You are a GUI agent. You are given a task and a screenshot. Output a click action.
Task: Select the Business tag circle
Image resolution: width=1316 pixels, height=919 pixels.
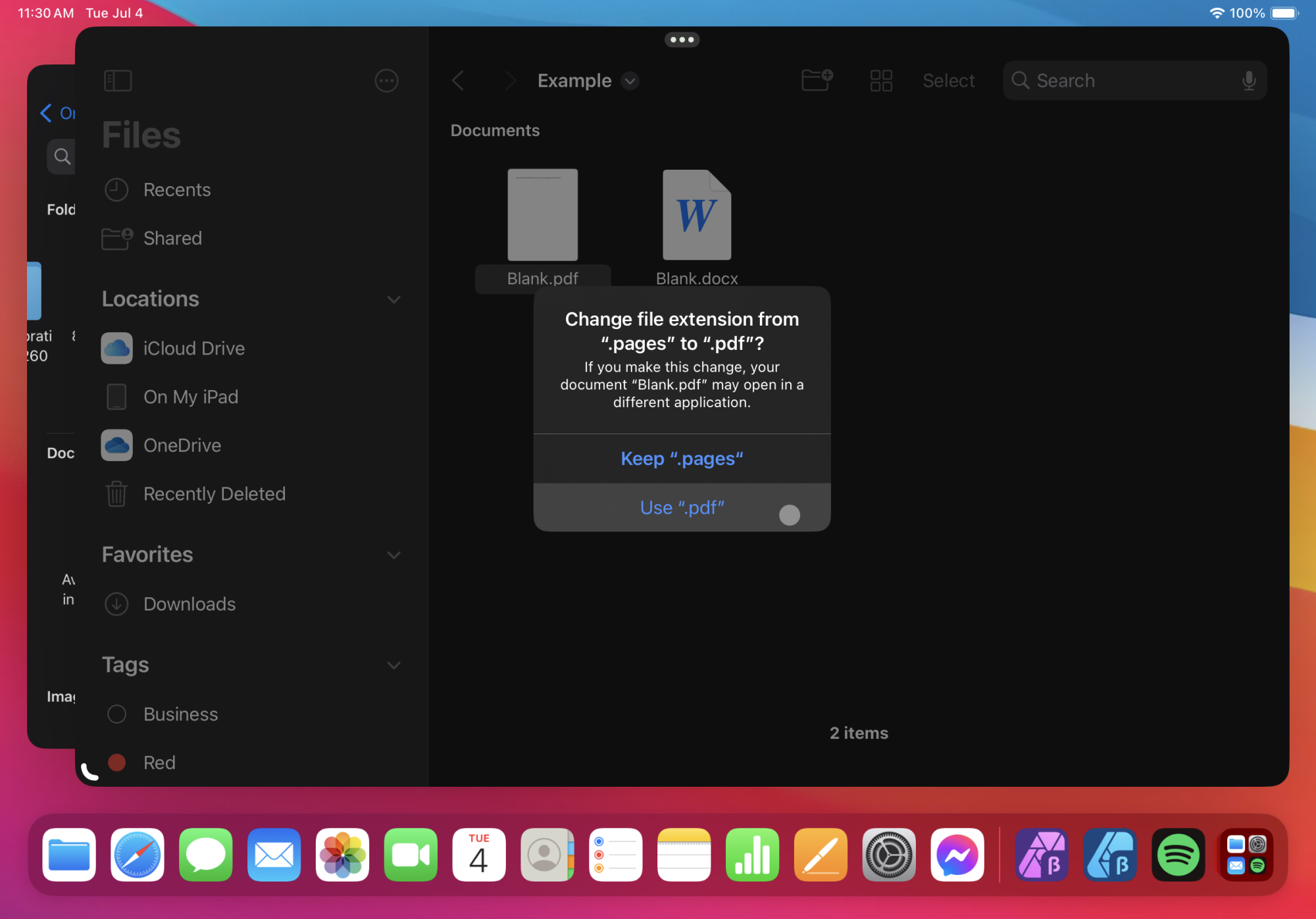[x=117, y=714]
